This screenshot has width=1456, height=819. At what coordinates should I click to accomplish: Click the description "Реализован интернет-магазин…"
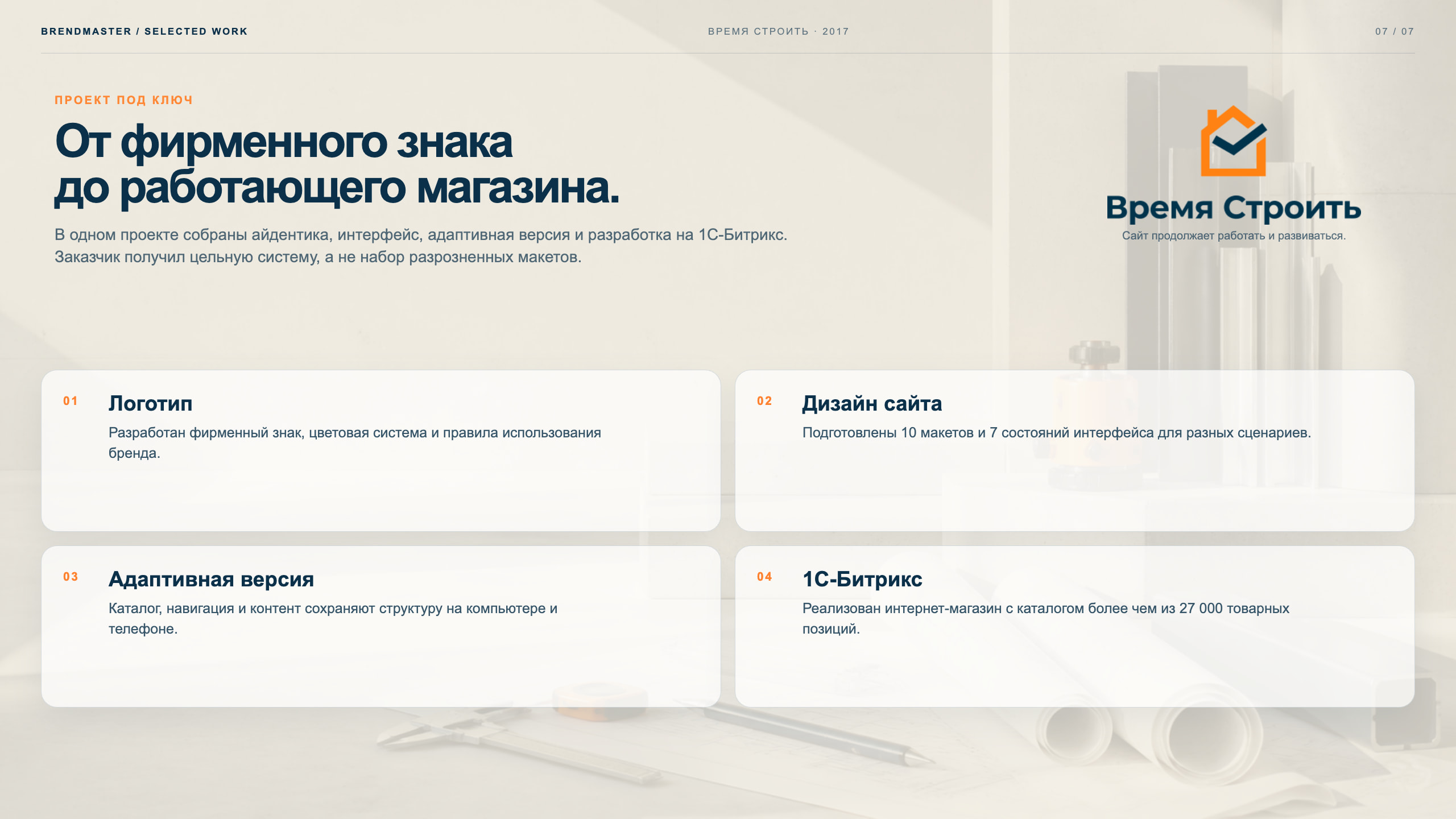pyautogui.click(x=1046, y=618)
